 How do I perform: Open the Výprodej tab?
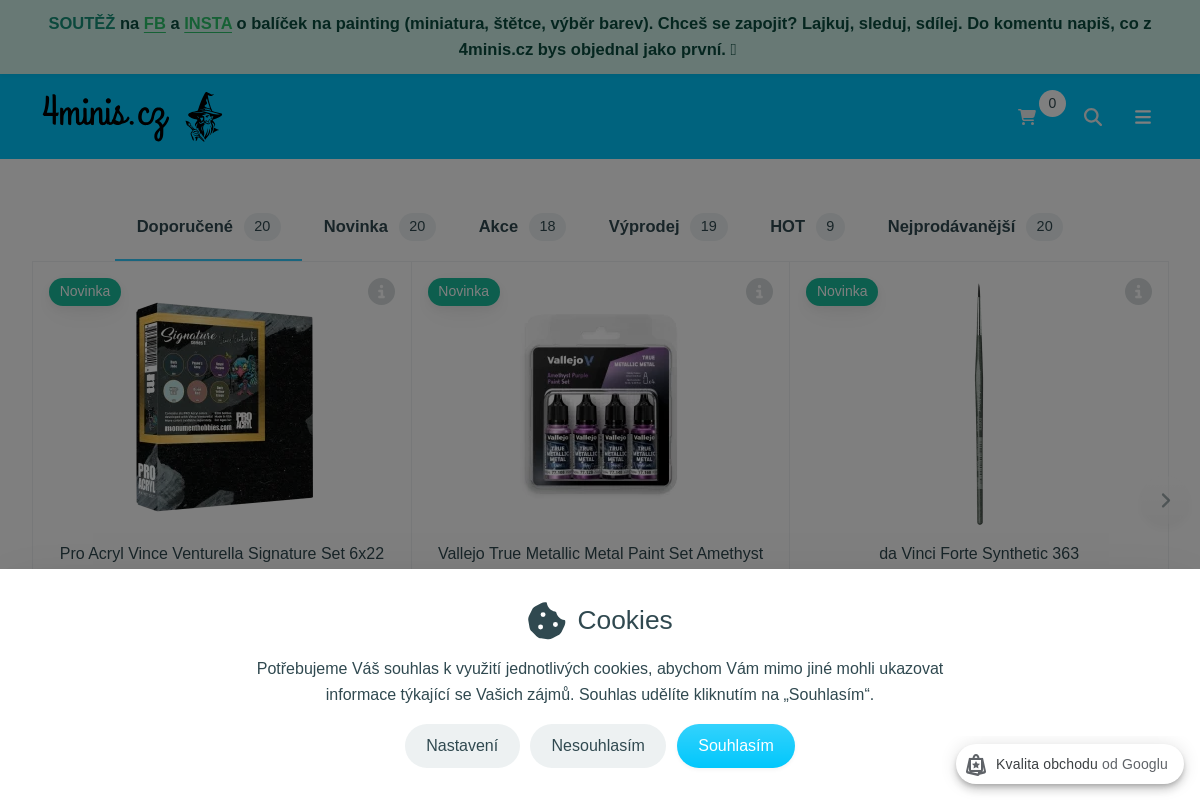coord(667,227)
